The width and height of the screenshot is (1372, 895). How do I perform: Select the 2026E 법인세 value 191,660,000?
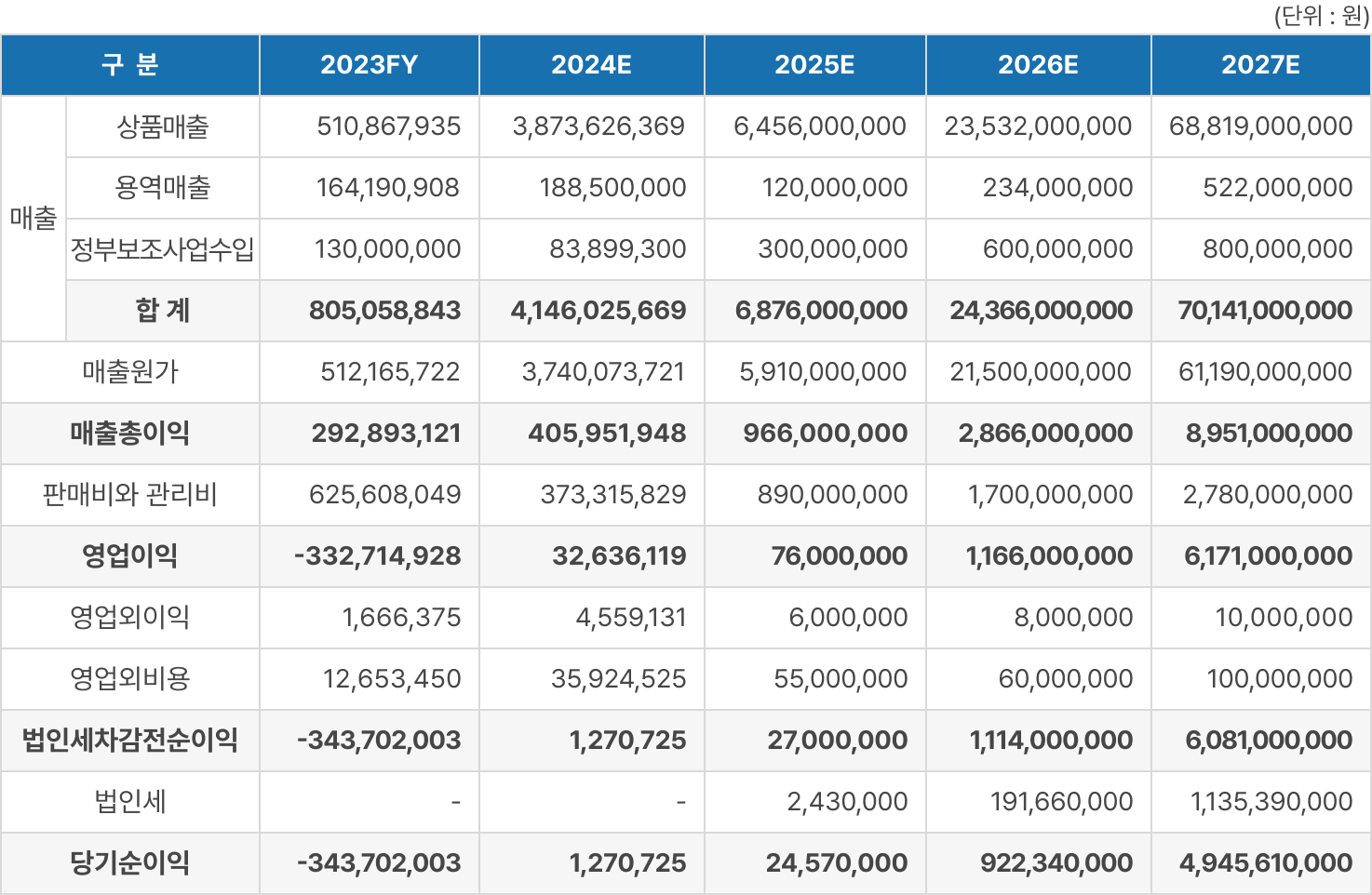pyautogui.click(x=1061, y=802)
